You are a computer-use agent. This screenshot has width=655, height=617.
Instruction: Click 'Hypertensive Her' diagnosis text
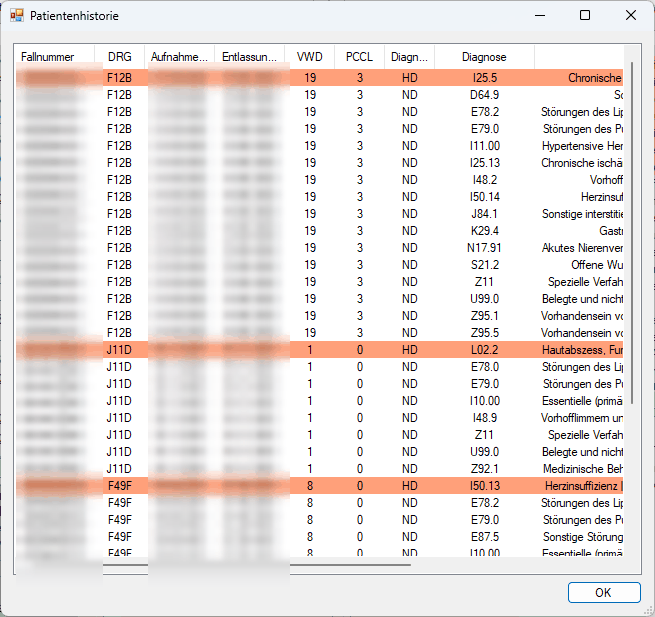coord(582,146)
